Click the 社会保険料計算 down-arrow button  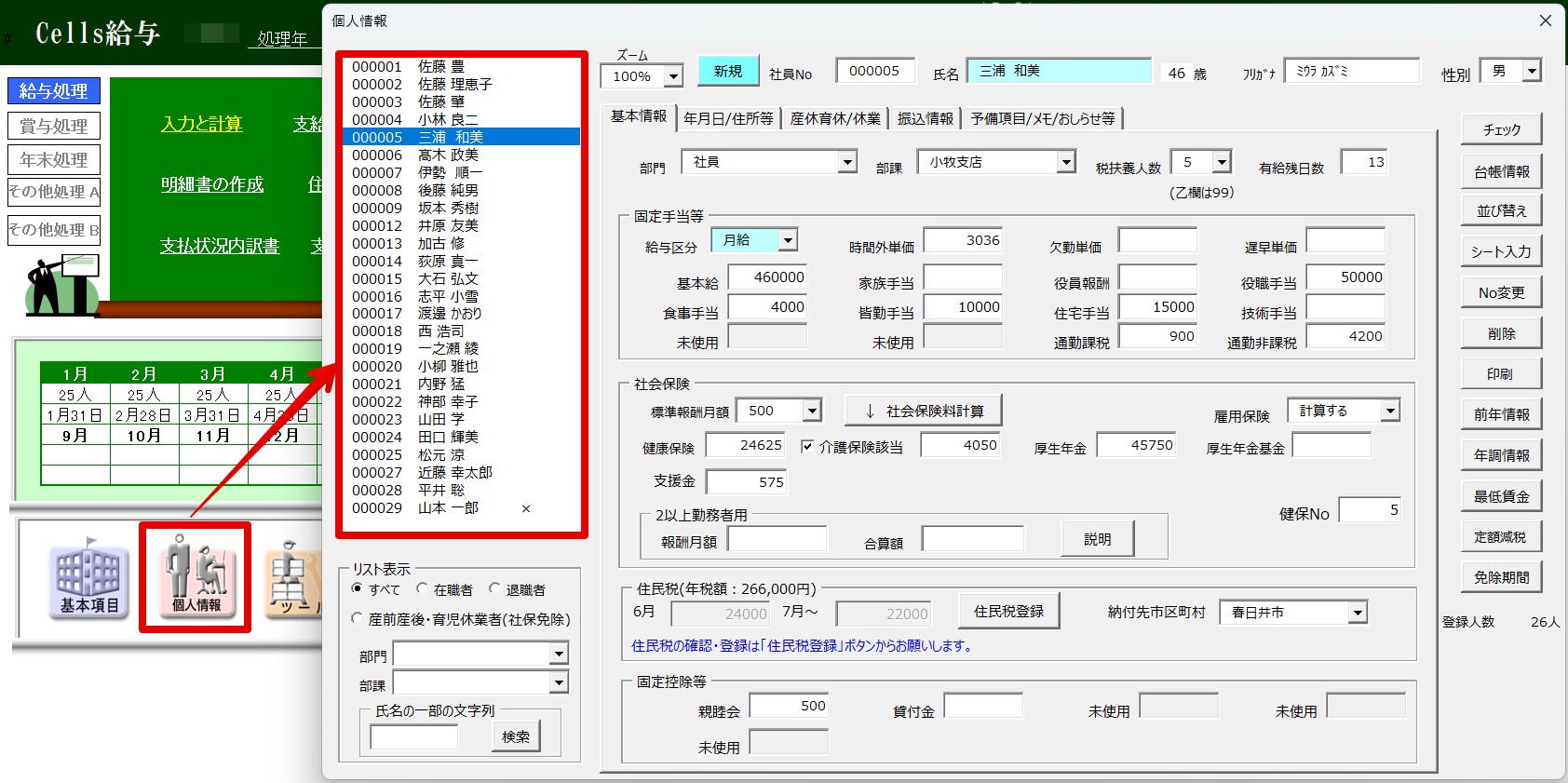[923, 411]
